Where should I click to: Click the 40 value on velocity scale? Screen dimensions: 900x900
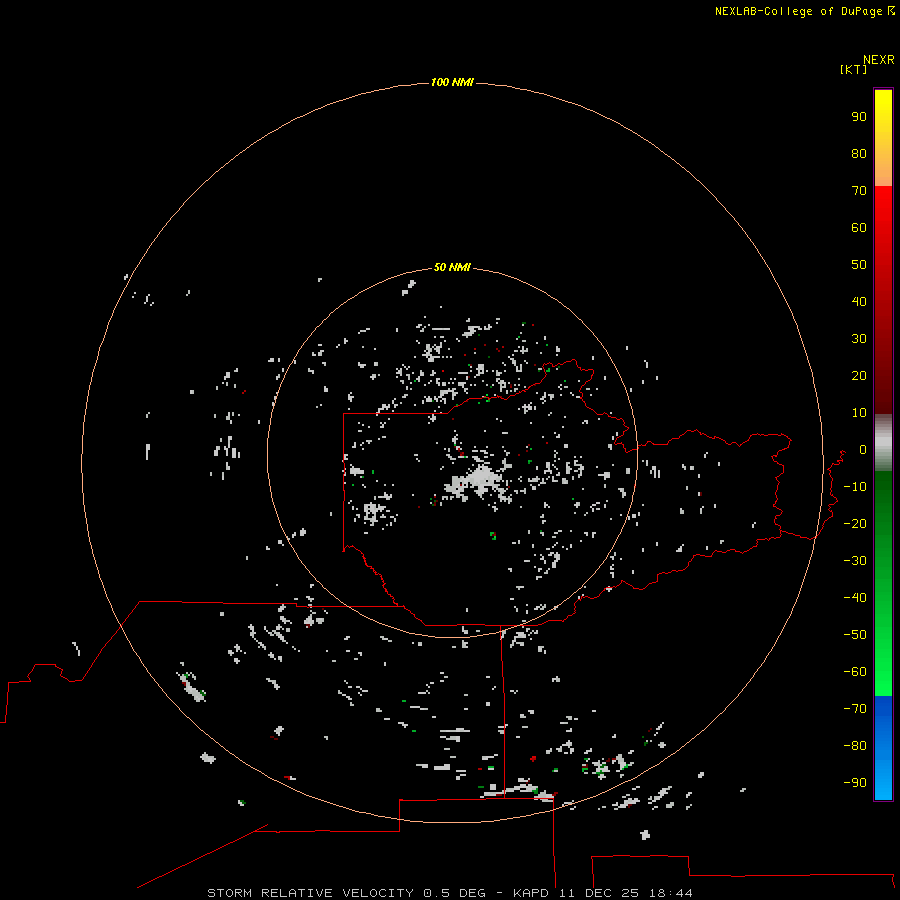tap(859, 301)
